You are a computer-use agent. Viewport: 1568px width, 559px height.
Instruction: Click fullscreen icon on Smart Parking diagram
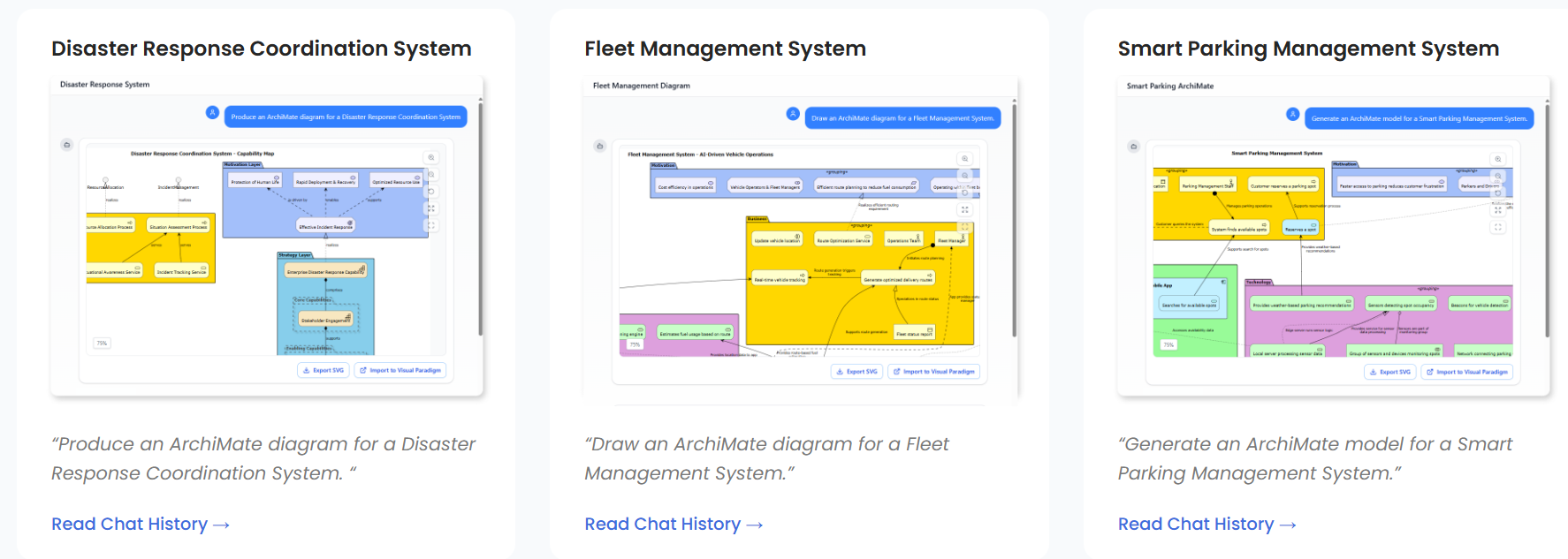click(1498, 227)
